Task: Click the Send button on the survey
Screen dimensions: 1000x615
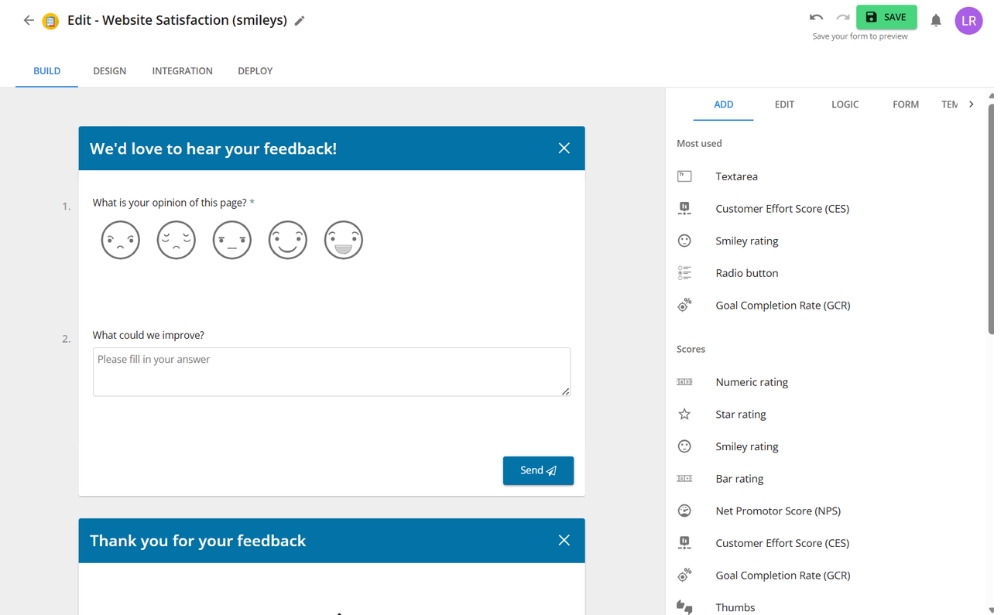Action: pos(538,470)
